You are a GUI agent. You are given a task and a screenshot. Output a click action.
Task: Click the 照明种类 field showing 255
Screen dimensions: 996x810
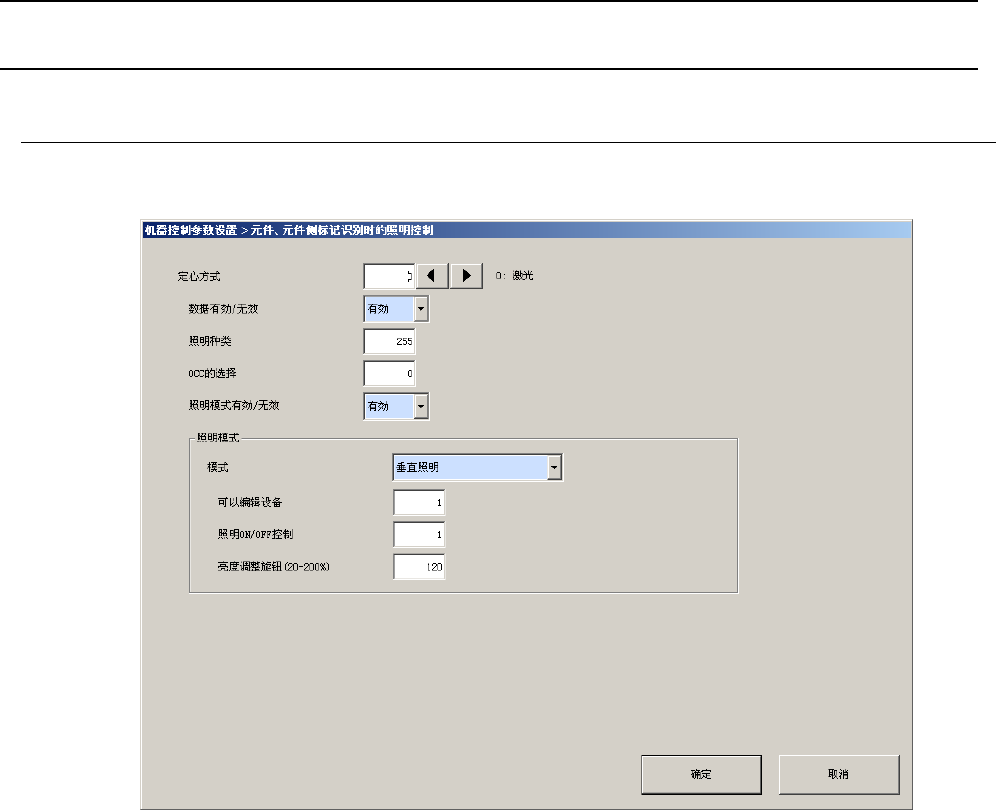coord(389,341)
